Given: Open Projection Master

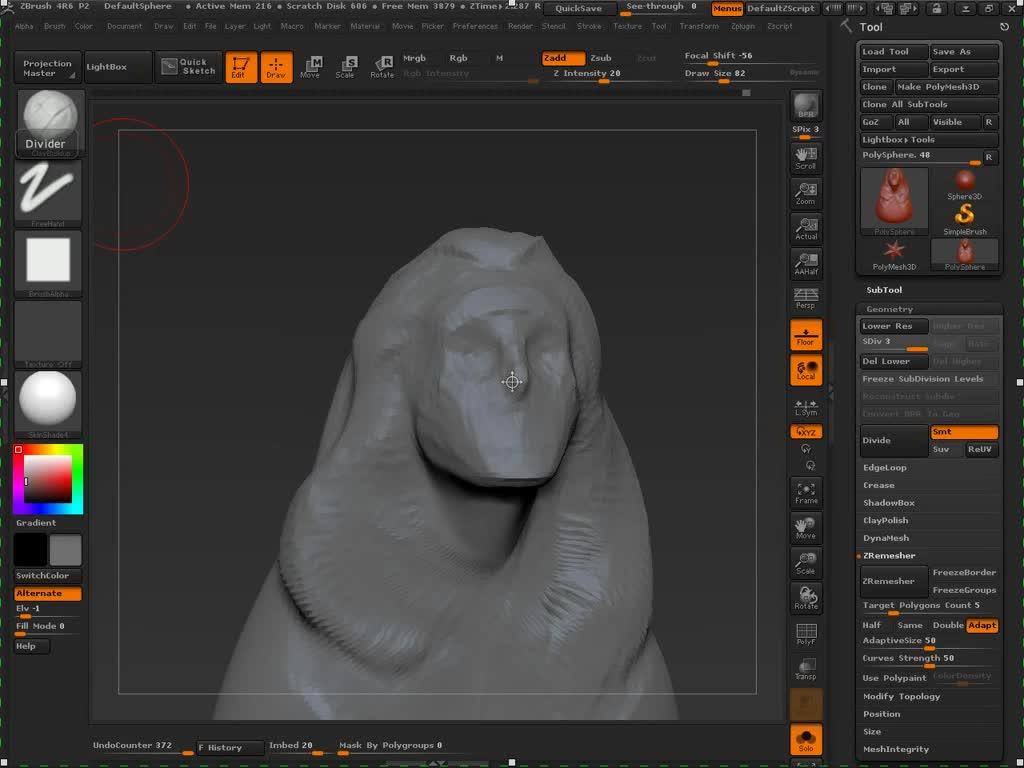Looking at the screenshot, I should tap(48, 68).
